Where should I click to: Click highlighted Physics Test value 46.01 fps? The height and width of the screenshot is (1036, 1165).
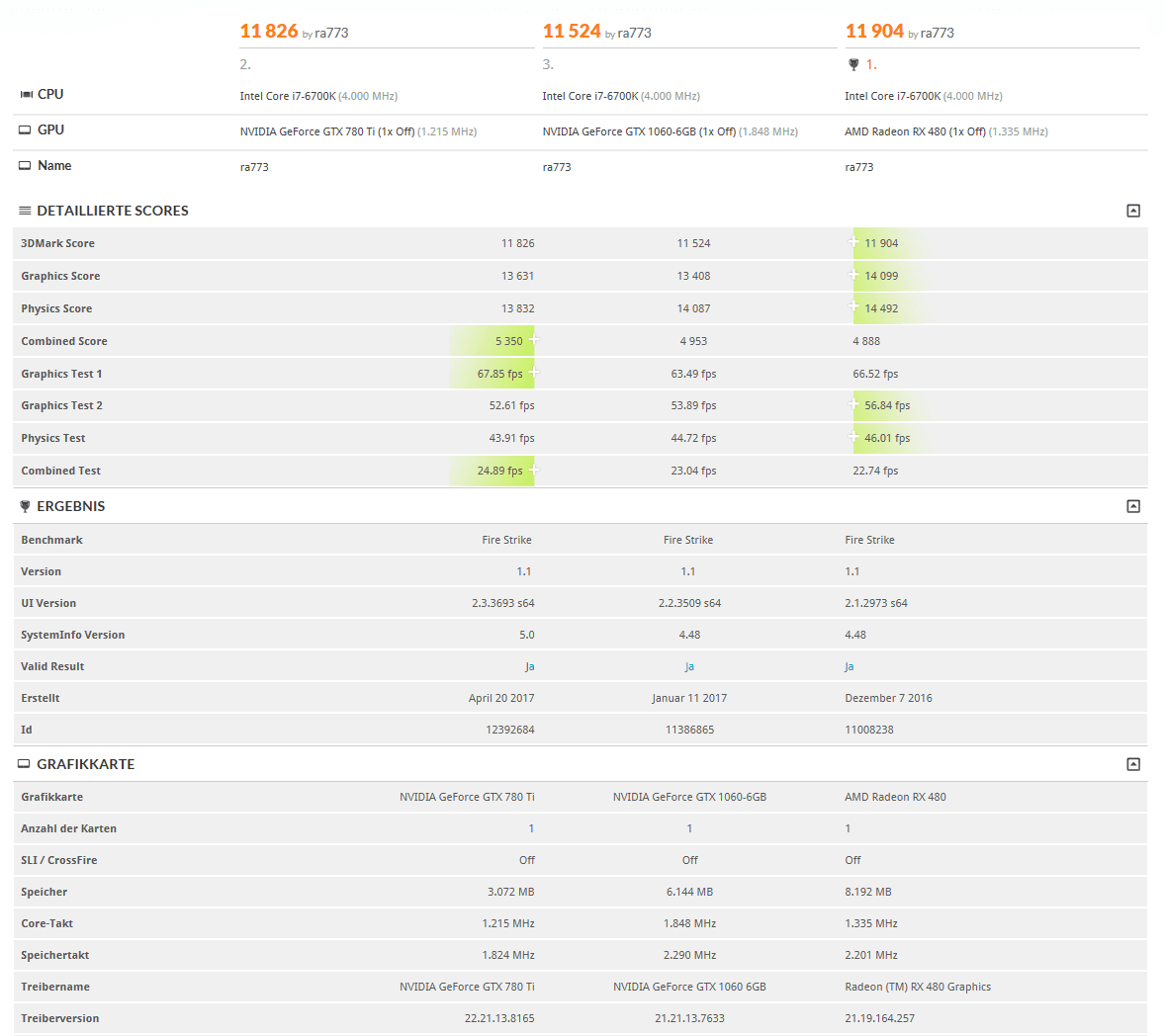[887, 438]
